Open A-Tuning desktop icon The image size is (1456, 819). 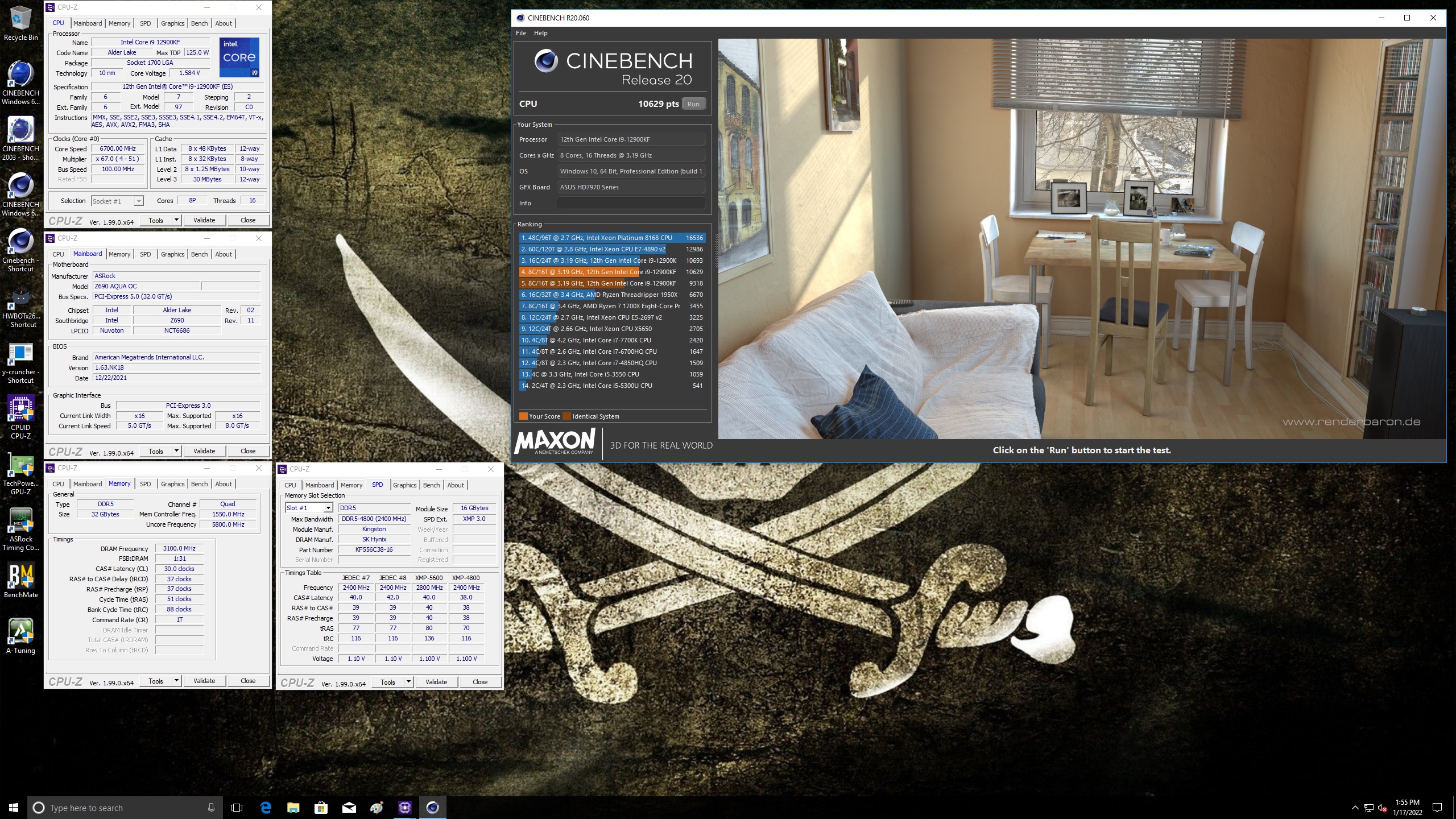21,636
